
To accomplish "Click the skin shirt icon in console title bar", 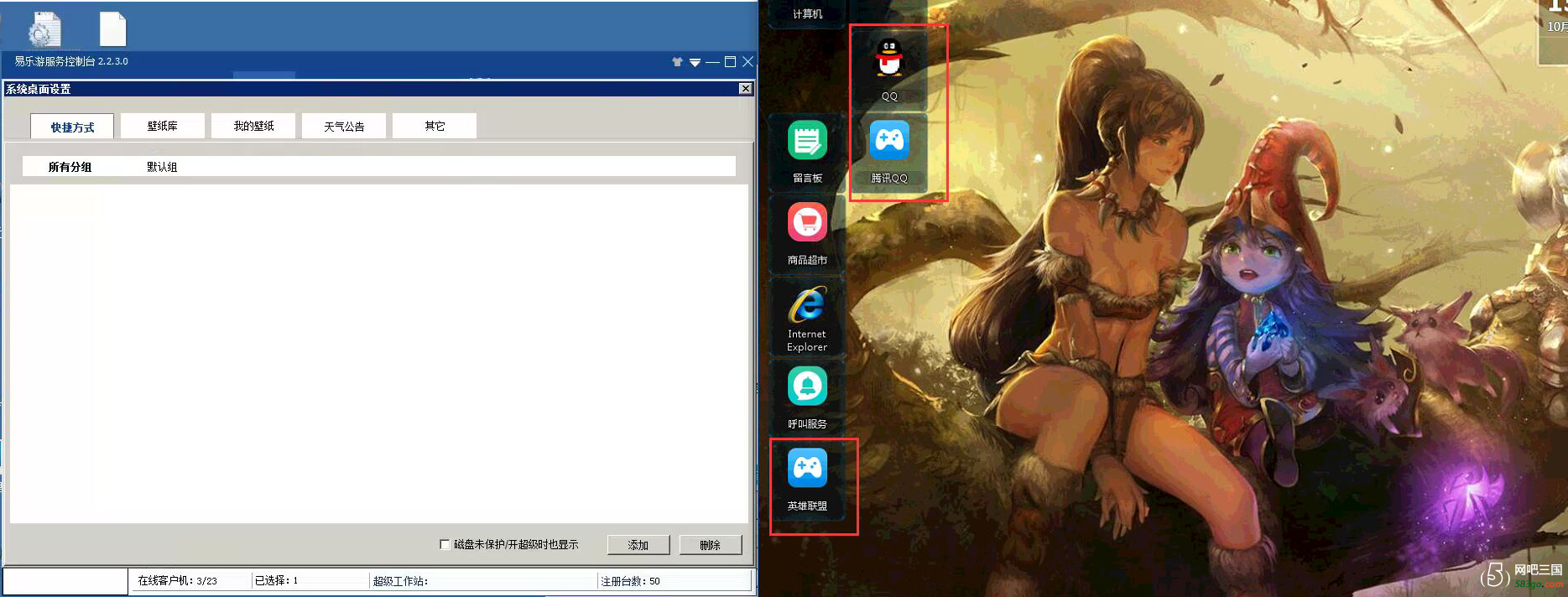I will [677, 62].
